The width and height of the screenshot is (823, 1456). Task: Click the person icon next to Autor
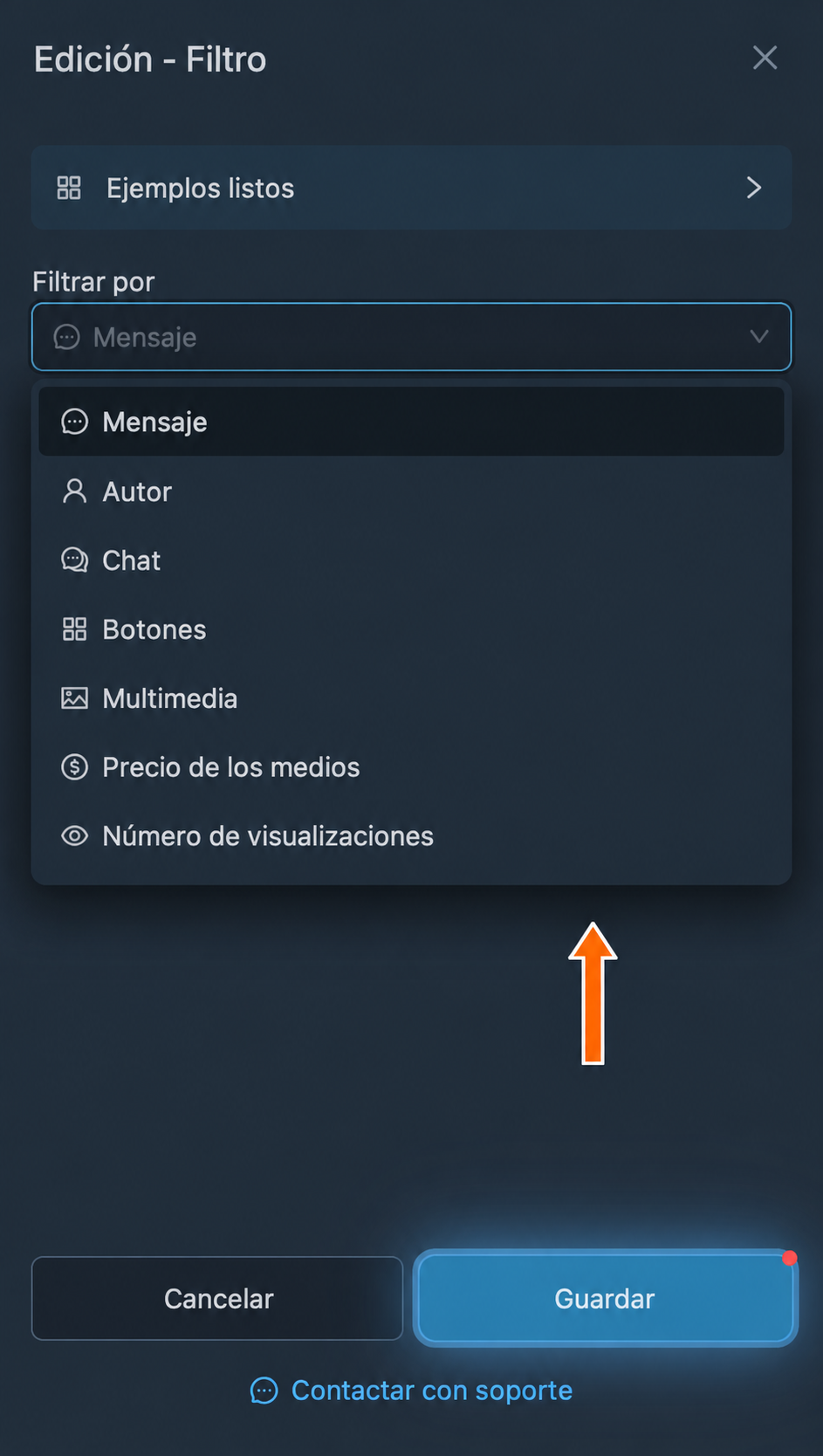[x=74, y=491]
